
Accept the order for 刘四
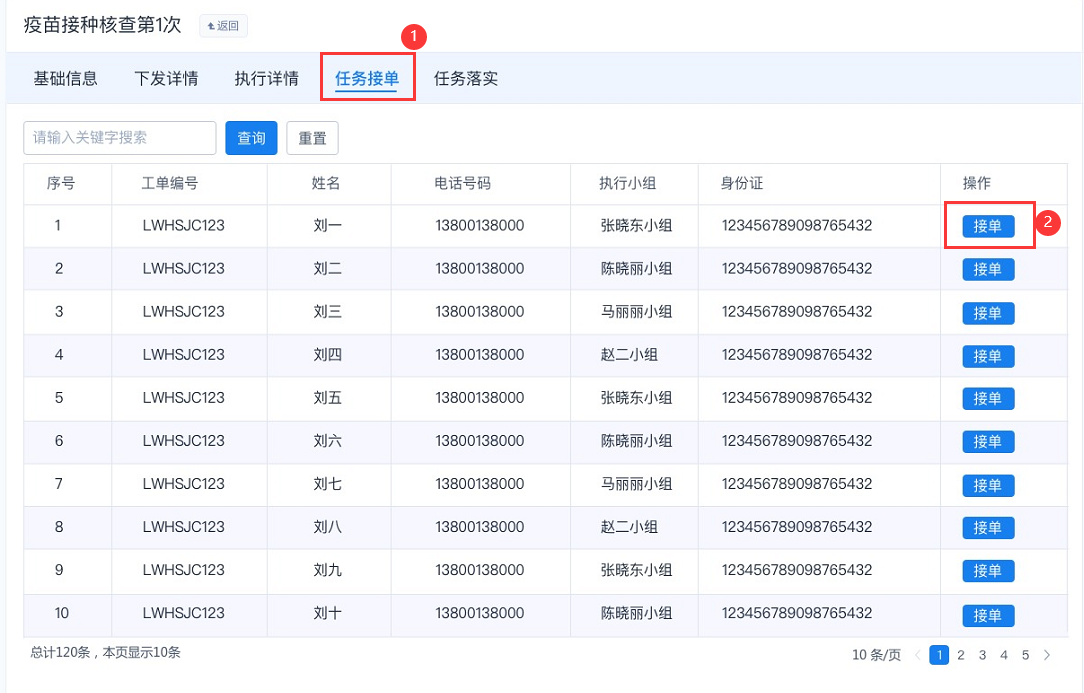click(988, 356)
